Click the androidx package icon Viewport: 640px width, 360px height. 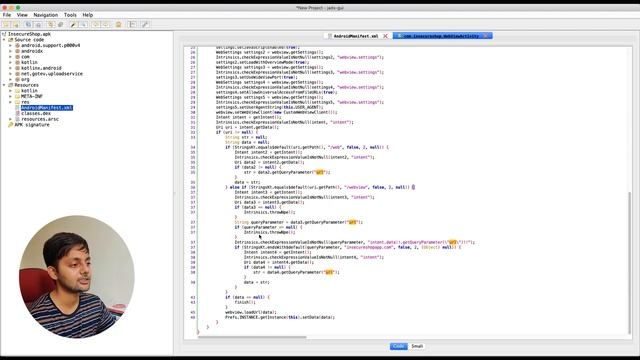[x=18, y=51]
